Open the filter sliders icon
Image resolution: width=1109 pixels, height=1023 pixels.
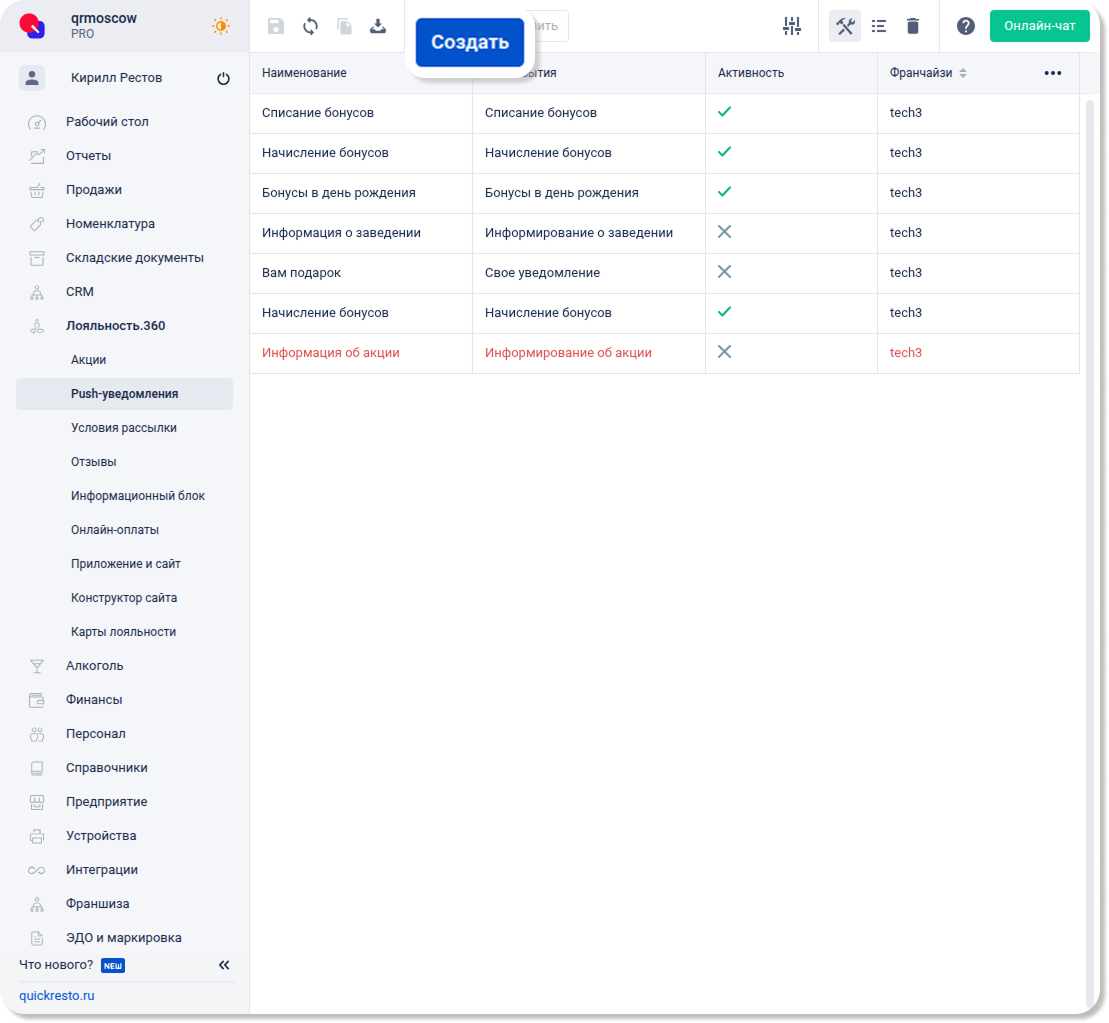click(792, 26)
